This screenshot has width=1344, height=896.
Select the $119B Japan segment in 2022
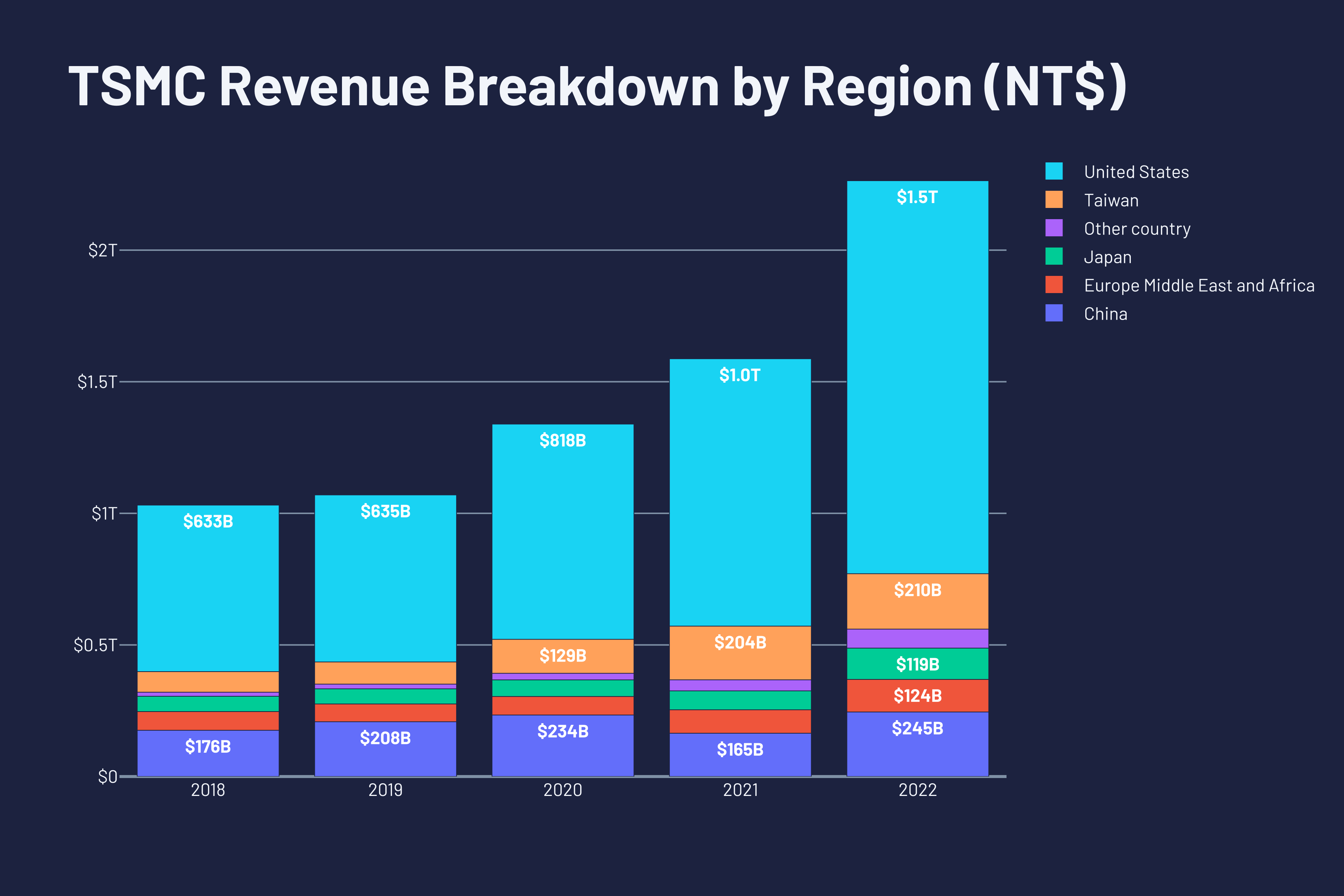pos(917,664)
